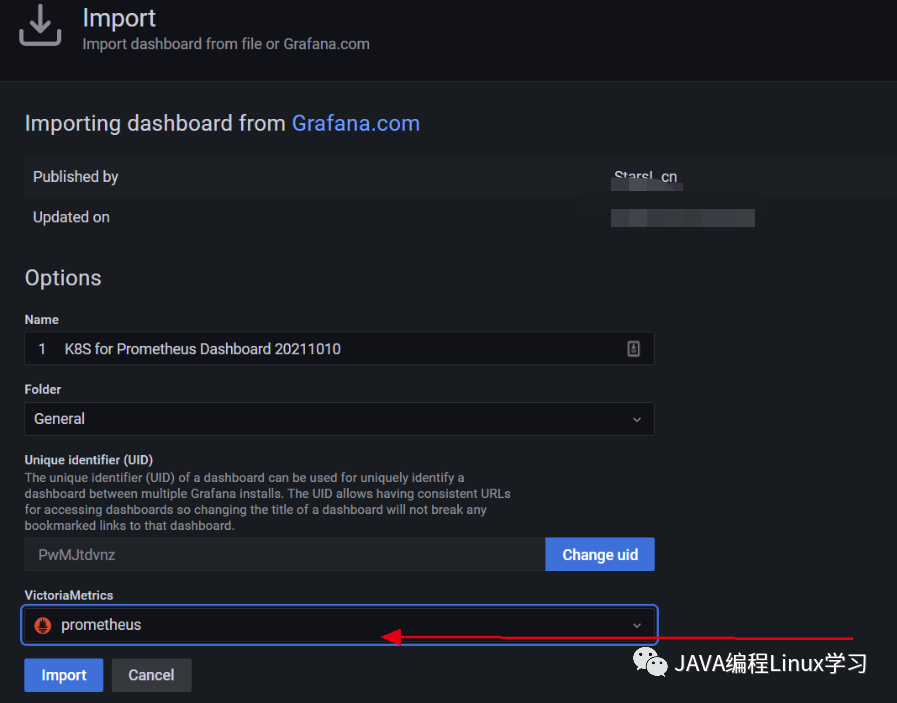
Task: Expand the Folder dropdown chevron
Action: 637,419
